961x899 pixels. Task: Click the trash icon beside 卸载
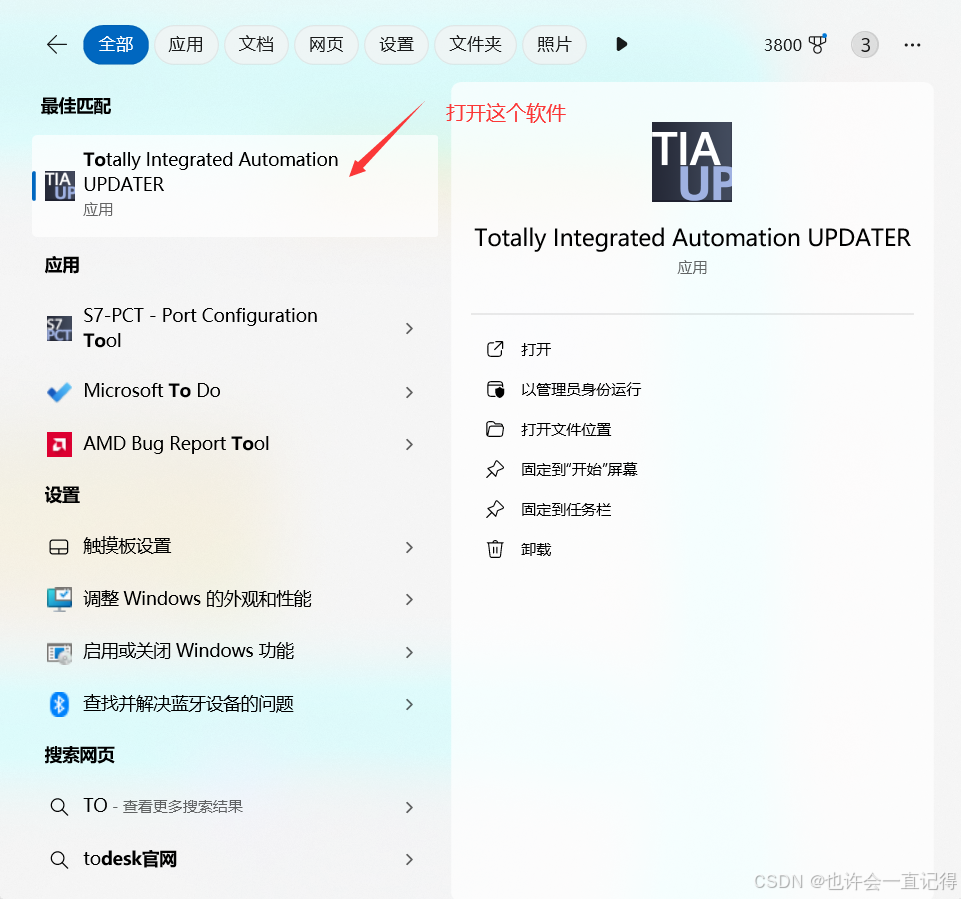point(495,549)
